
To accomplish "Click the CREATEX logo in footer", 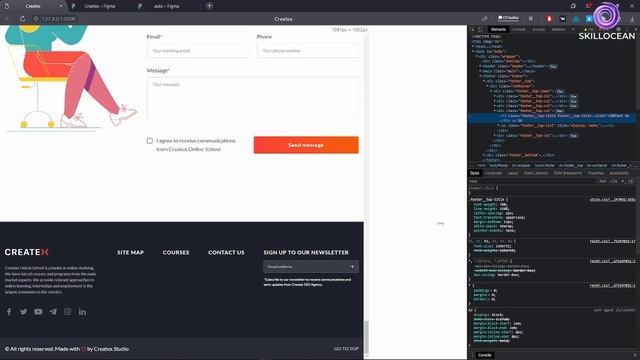I will (x=27, y=252).
